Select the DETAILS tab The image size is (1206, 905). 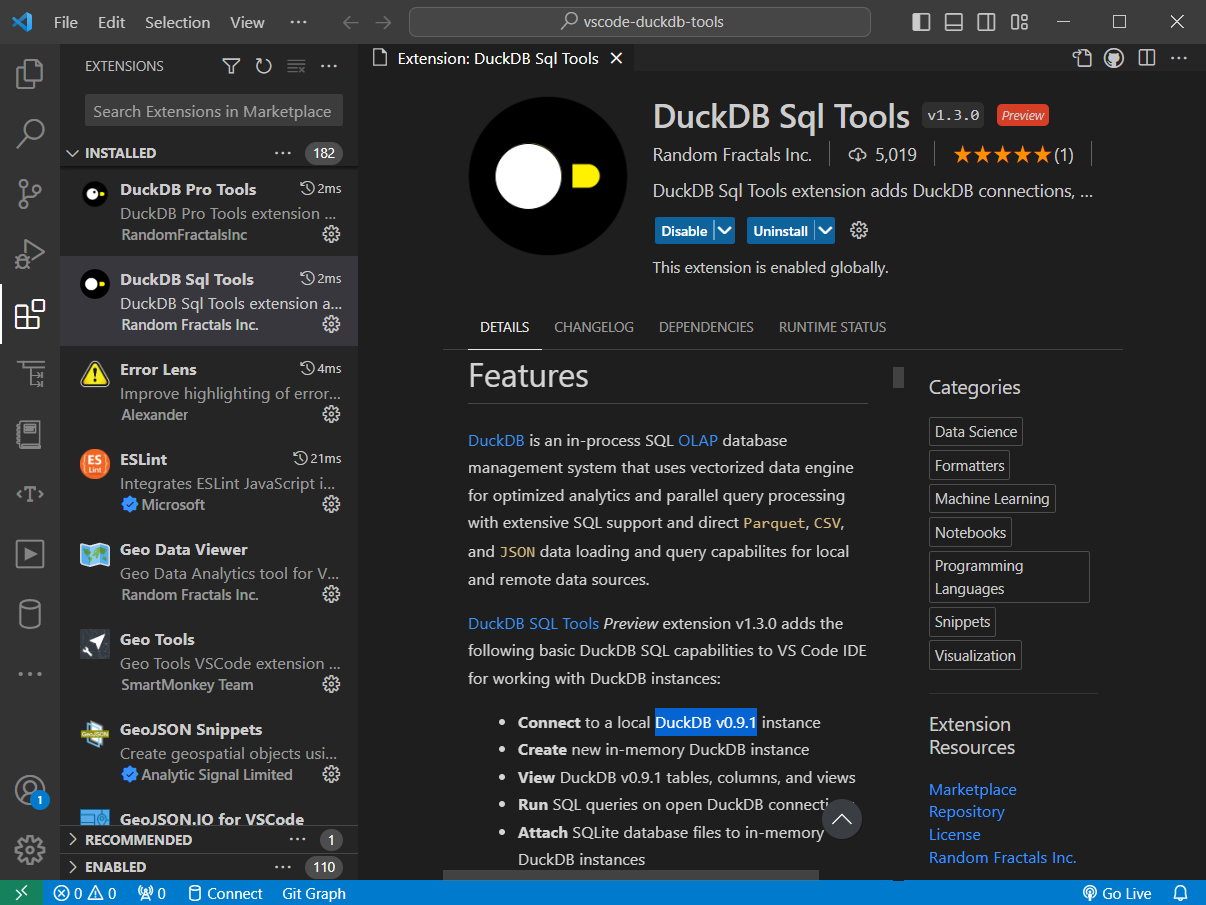click(505, 327)
